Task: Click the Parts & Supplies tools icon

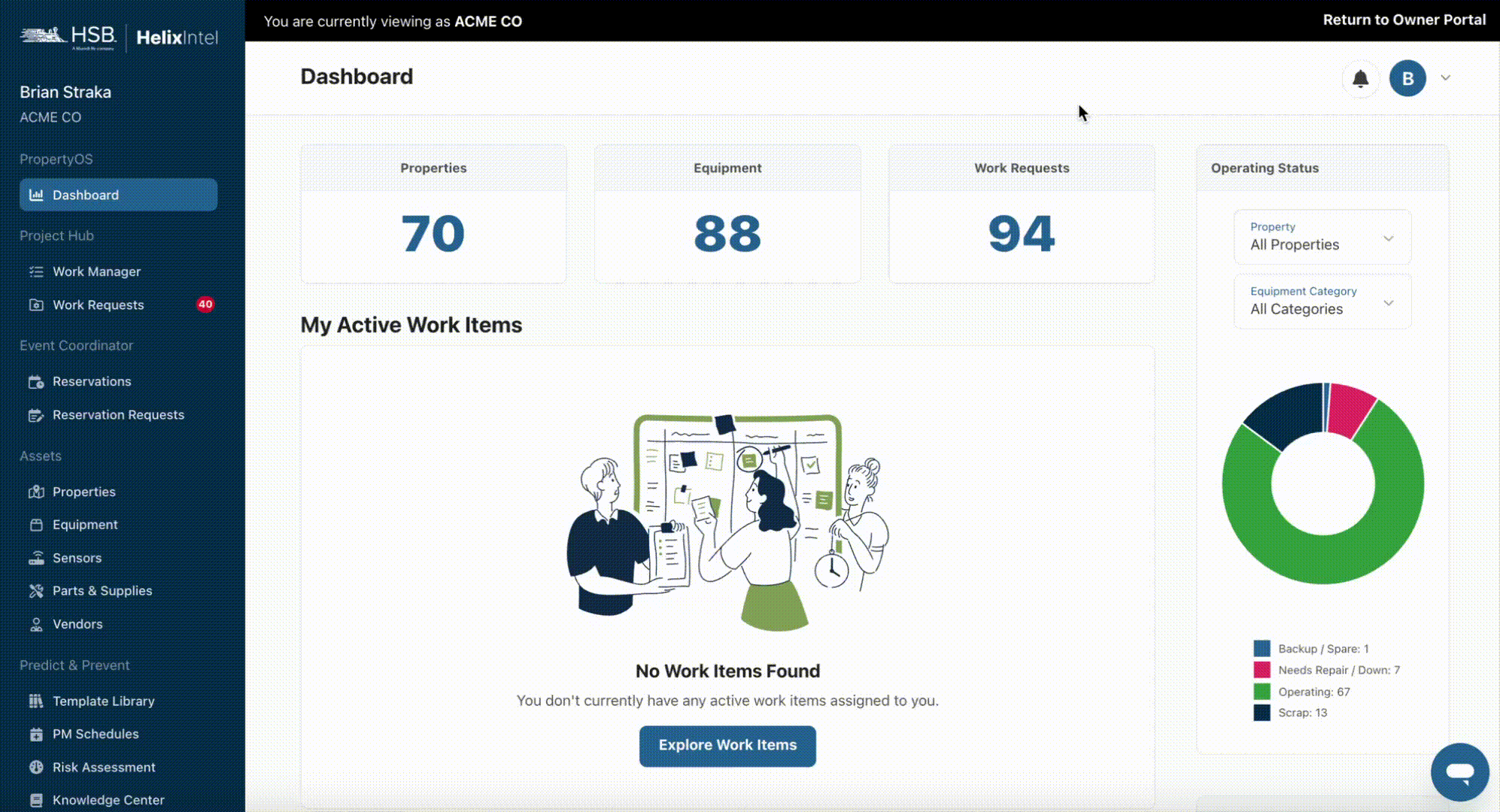Action: 36,591
